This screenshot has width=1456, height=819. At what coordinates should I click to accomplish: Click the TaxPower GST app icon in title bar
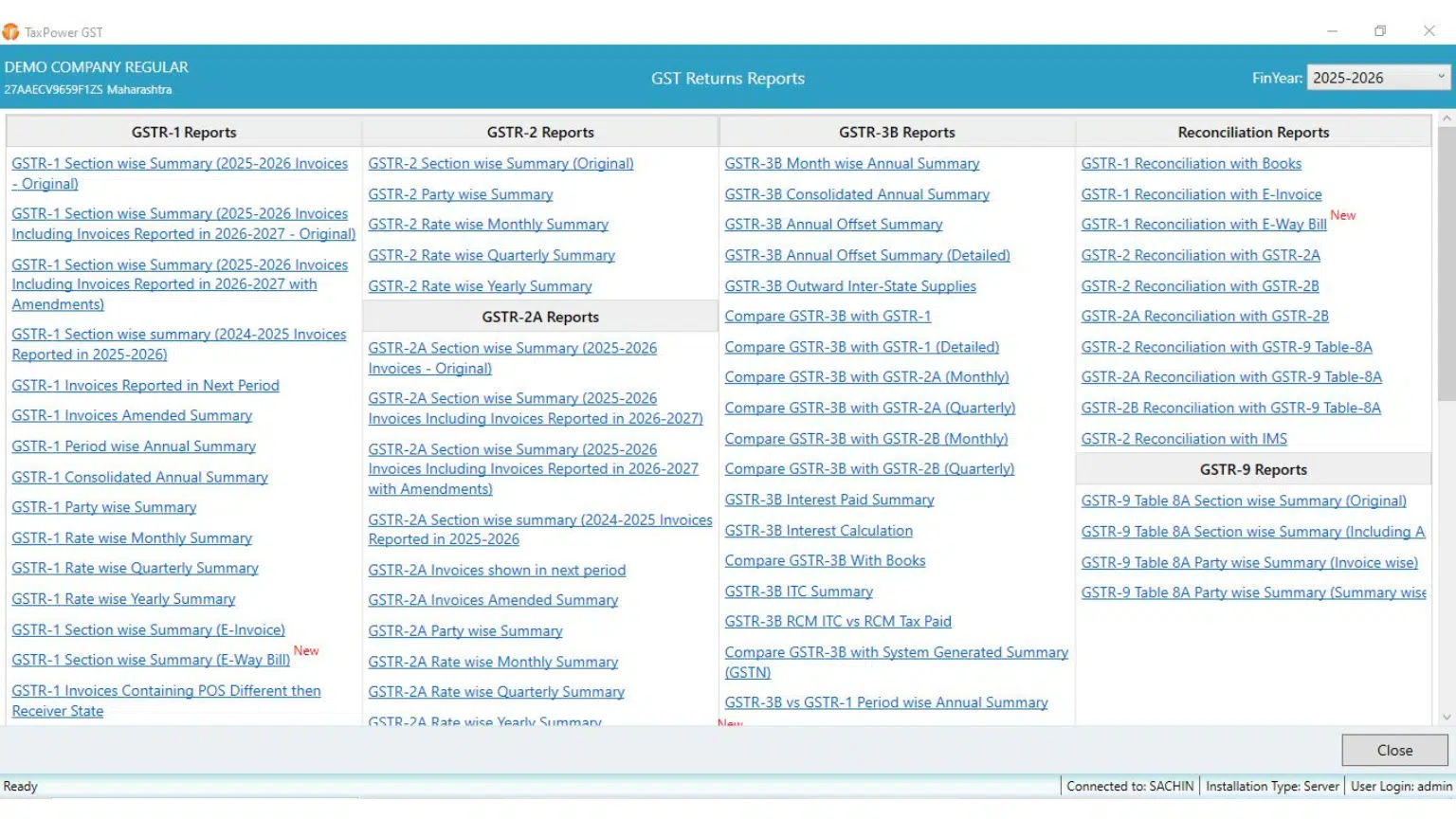pyautogui.click(x=10, y=32)
